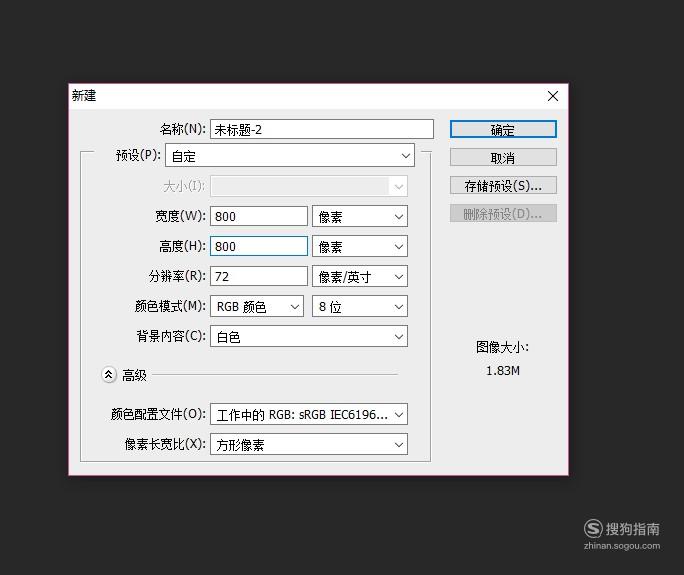684x575 pixels.
Task: Click the 名称(N): label
Action: click(x=182, y=129)
